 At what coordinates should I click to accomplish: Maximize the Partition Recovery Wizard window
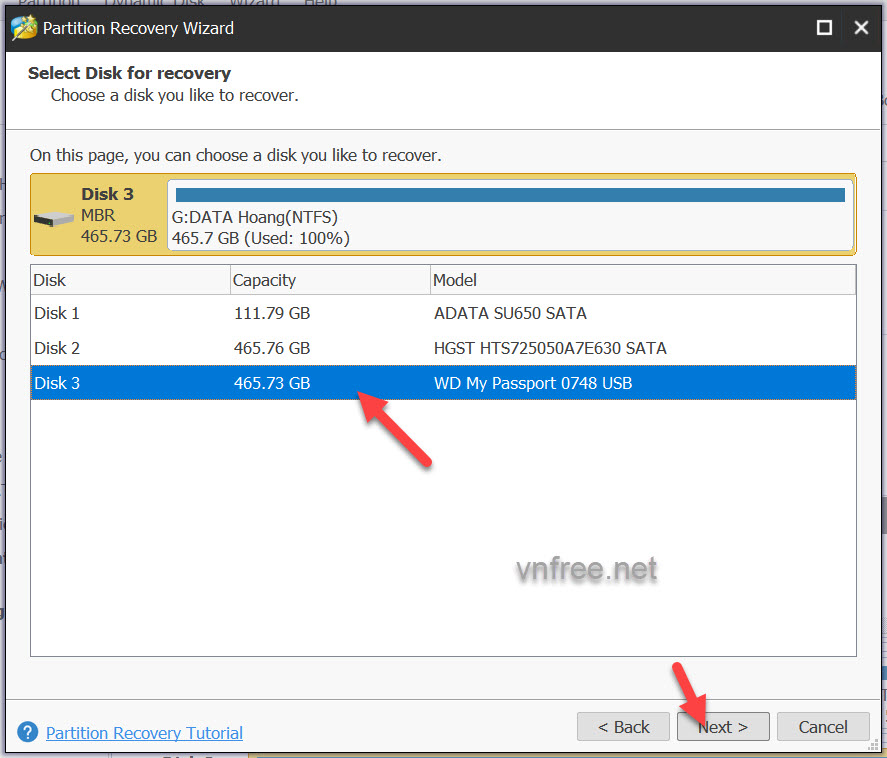[824, 28]
